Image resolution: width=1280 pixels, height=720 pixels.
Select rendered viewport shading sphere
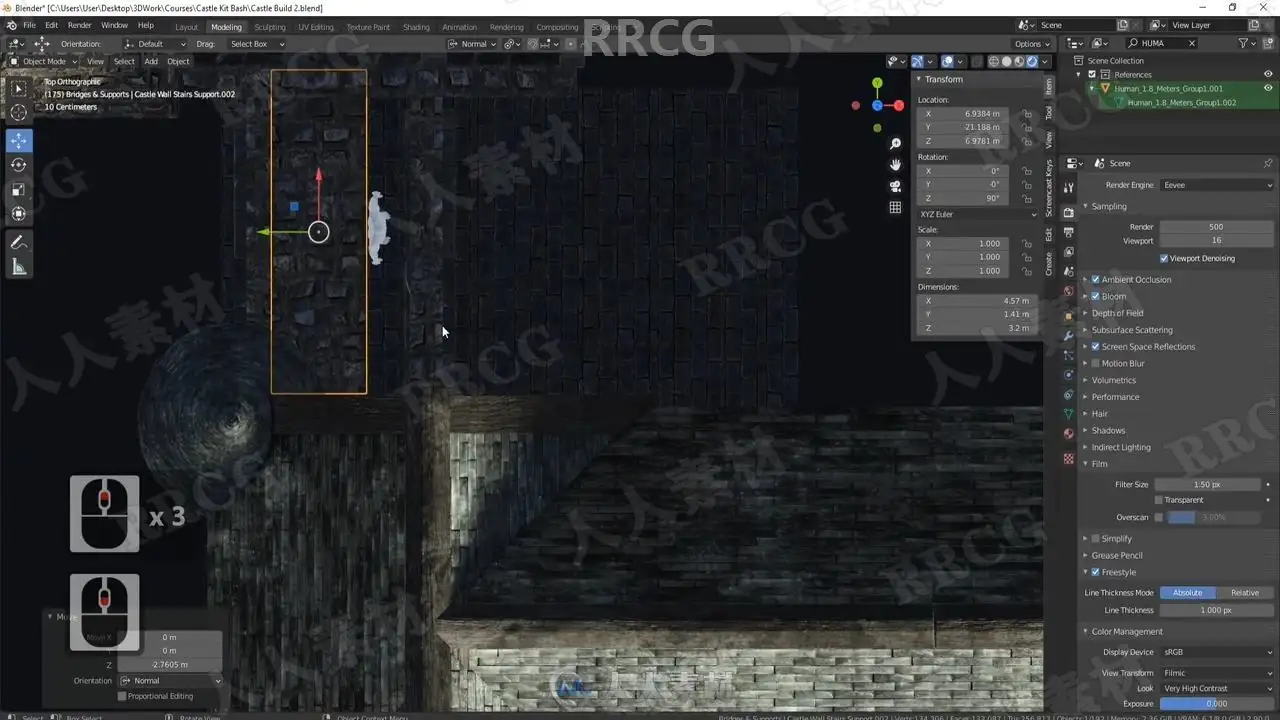(x=1032, y=62)
